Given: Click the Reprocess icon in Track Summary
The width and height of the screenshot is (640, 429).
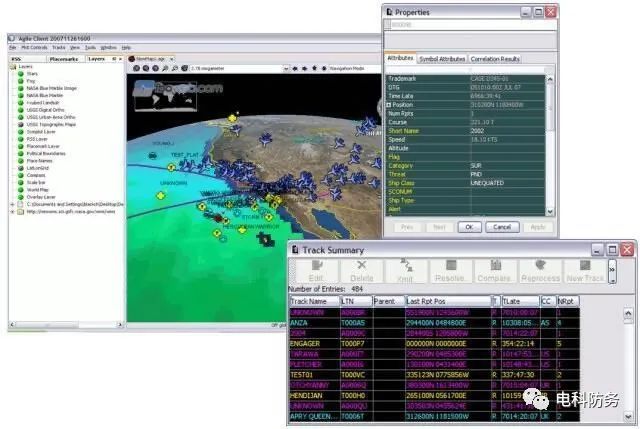Looking at the screenshot, I should tap(541, 270).
